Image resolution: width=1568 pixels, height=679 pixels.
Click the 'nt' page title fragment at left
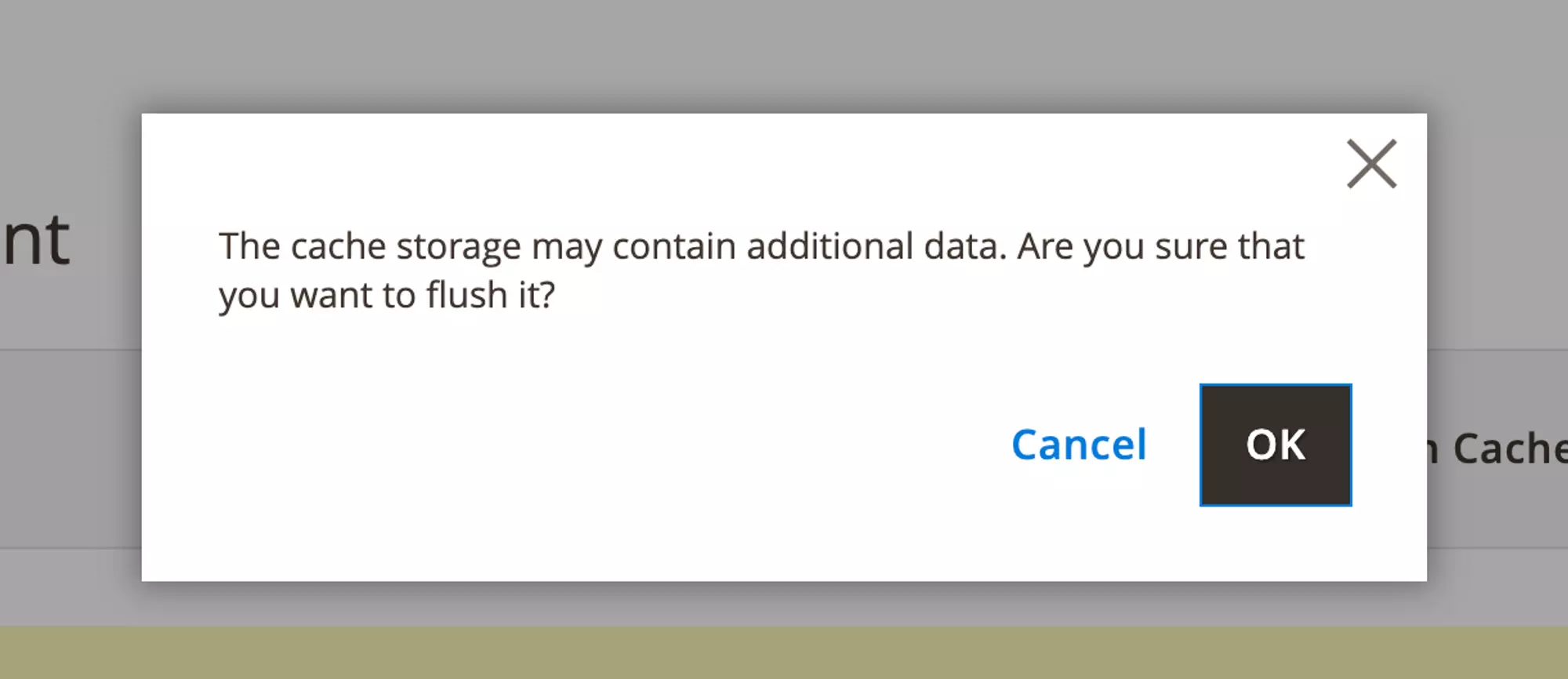coord(37,241)
